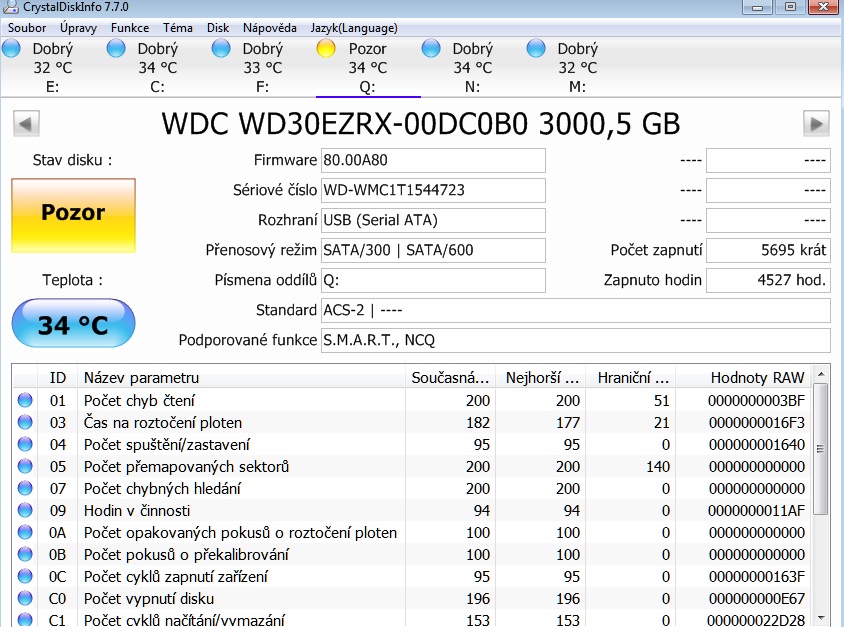
Task: Click status orb of row 0A
Action: tap(25, 532)
